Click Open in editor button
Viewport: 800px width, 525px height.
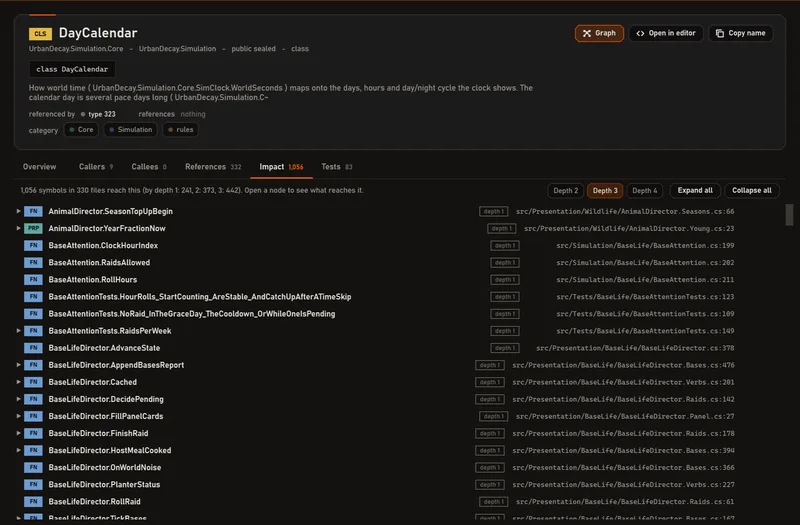[x=666, y=33]
